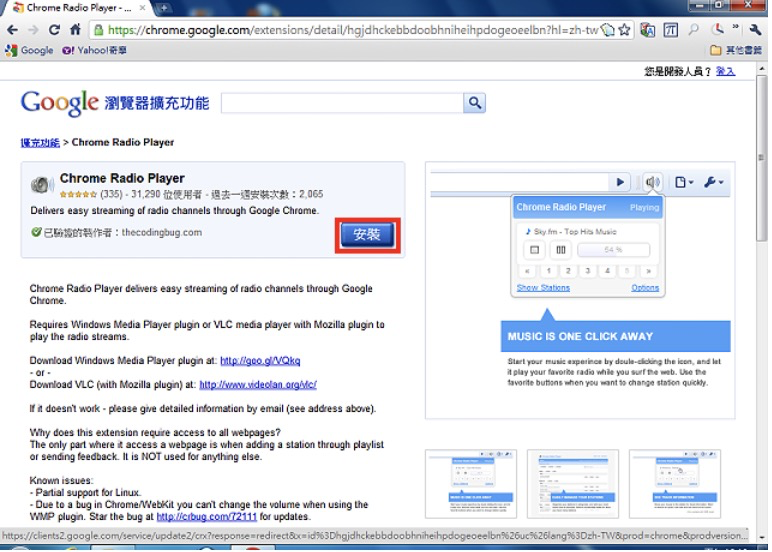The image size is (772, 552).
Task: Click the scrollbar up arrow
Action: 761,70
